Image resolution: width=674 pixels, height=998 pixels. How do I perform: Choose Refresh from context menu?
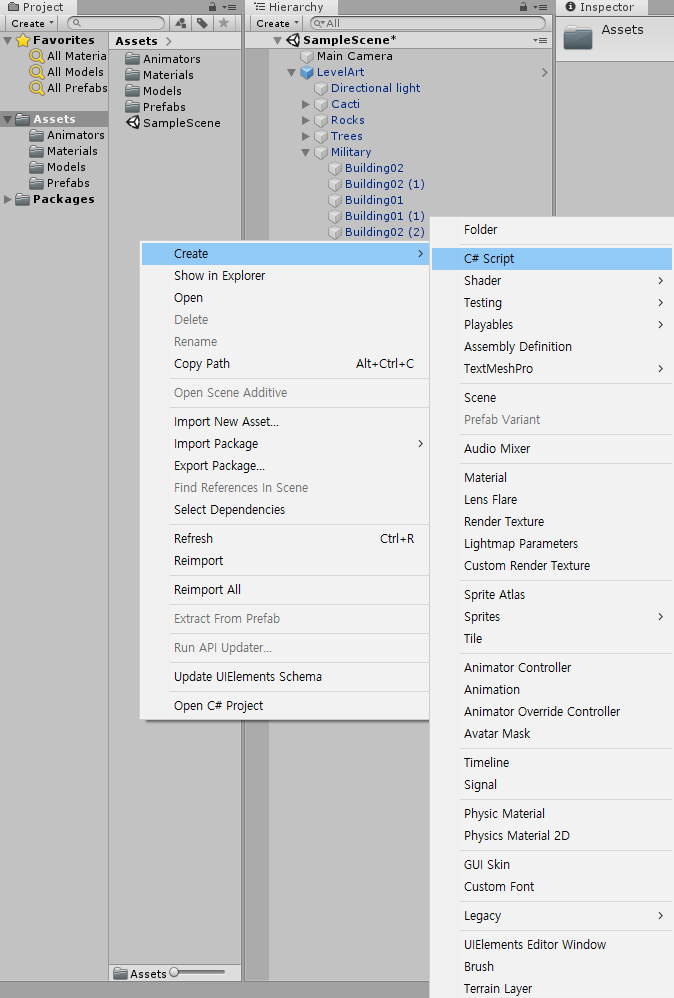coord(284,538)
